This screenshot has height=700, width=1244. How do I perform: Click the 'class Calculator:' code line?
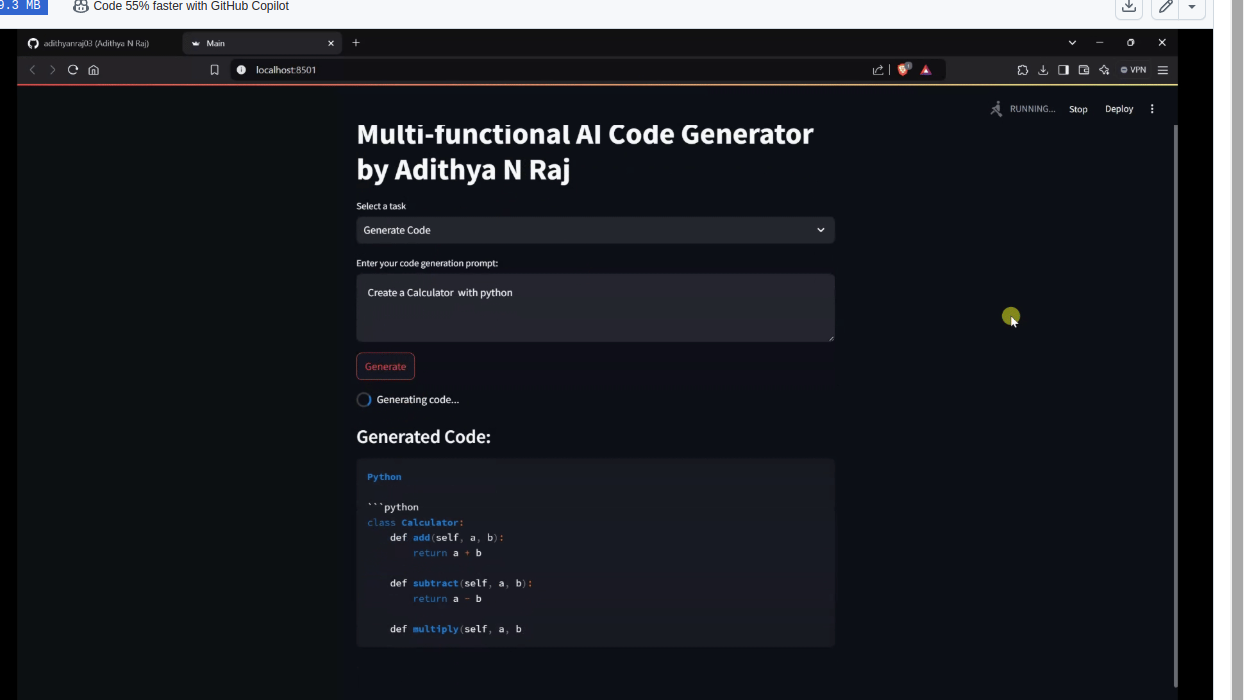pyautogui.click(x=415, y=523)
